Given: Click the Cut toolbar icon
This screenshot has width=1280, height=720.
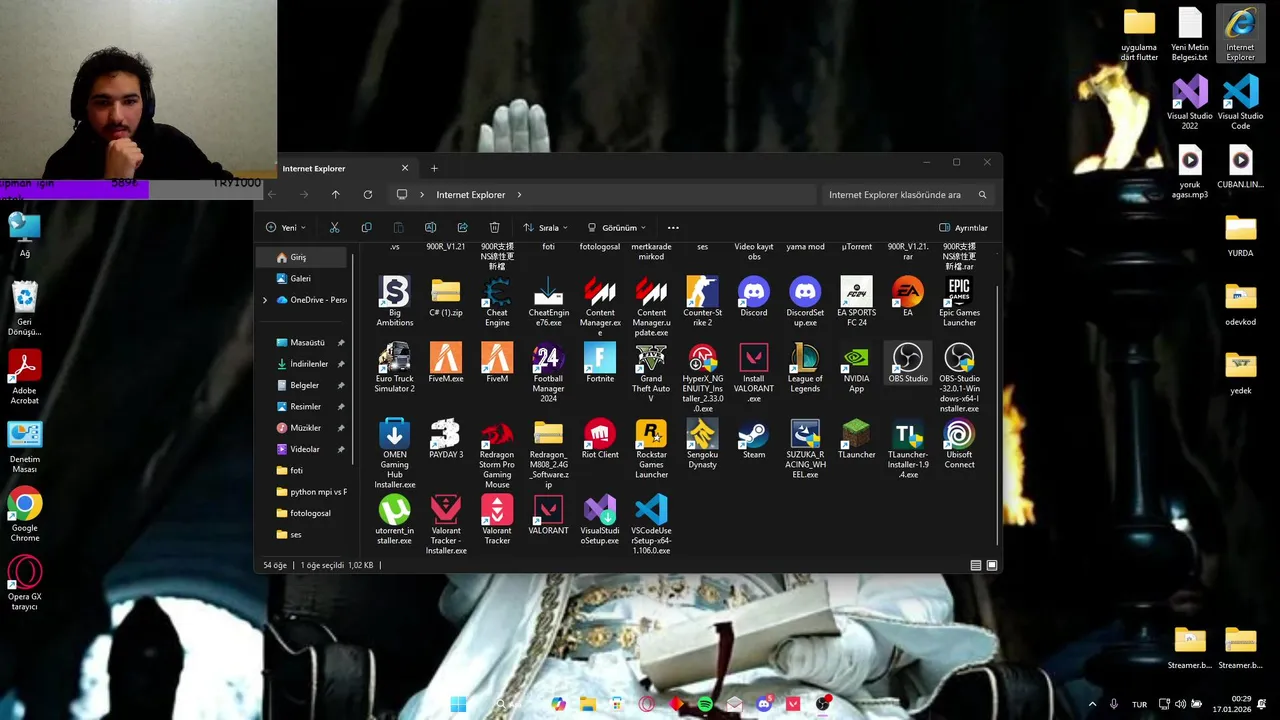Looking at the screenshot, I should (x=334, y=228).
